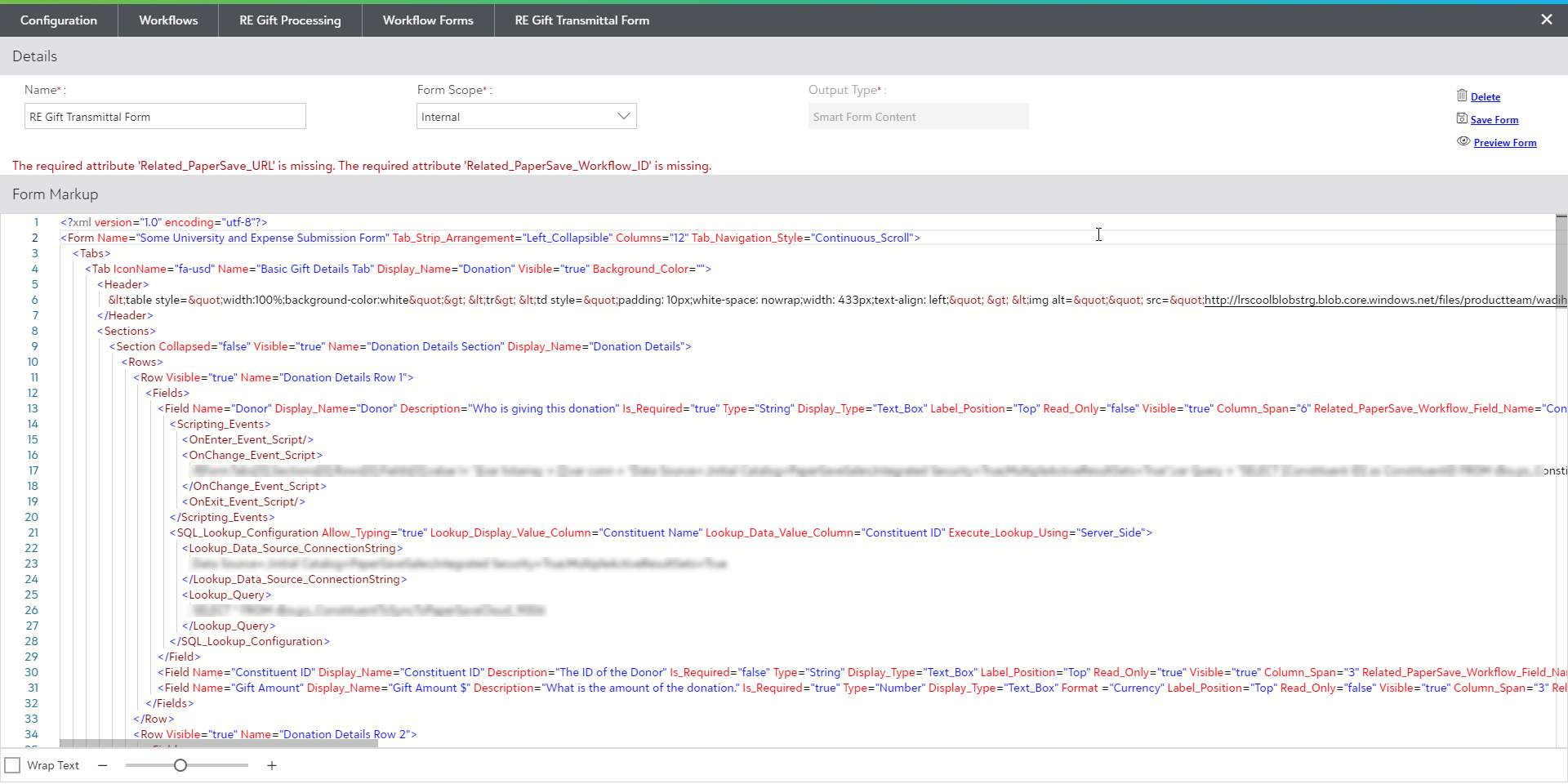1568x784 pixels.
Task: Close the form editor with the X
Action: click(1546, 20)
